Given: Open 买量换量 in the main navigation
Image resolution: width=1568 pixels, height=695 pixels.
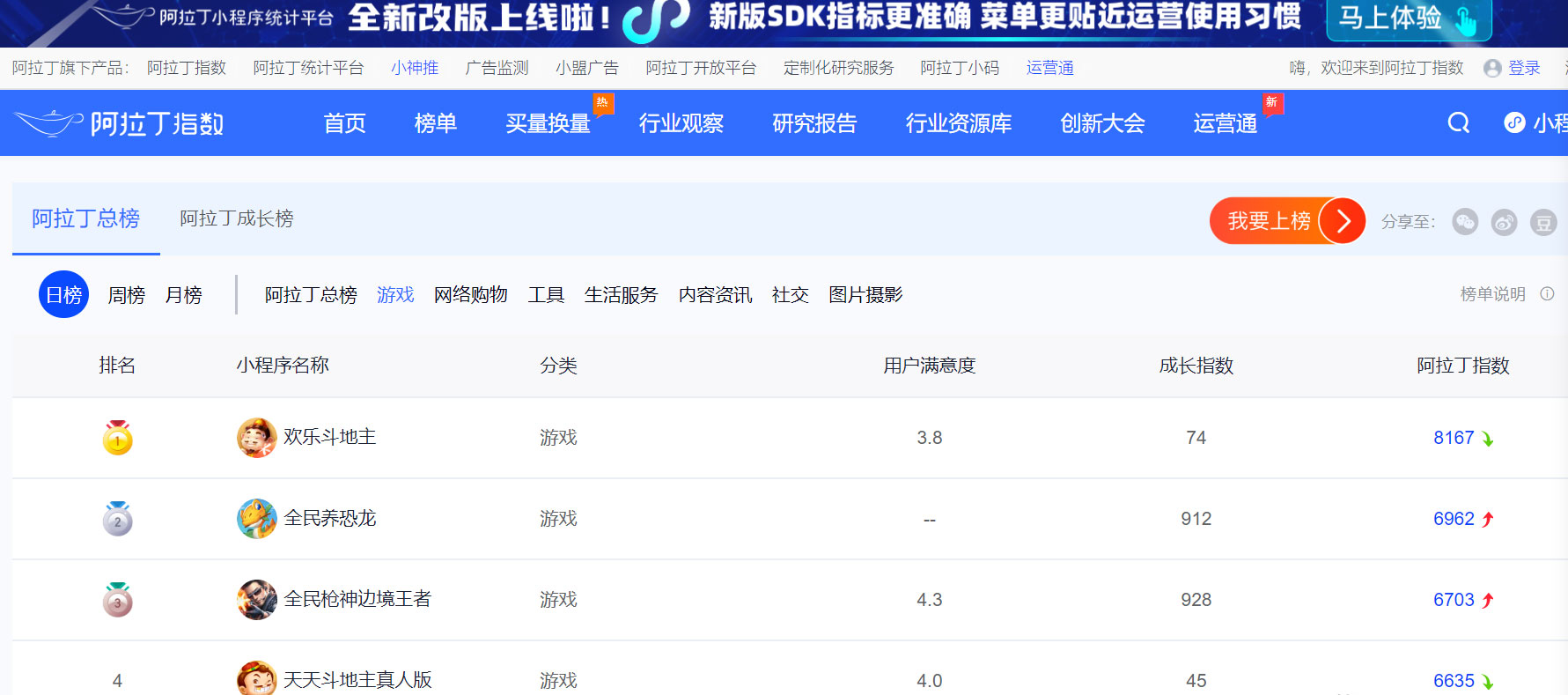Looking at the screenshot, I should pos(548,123).
